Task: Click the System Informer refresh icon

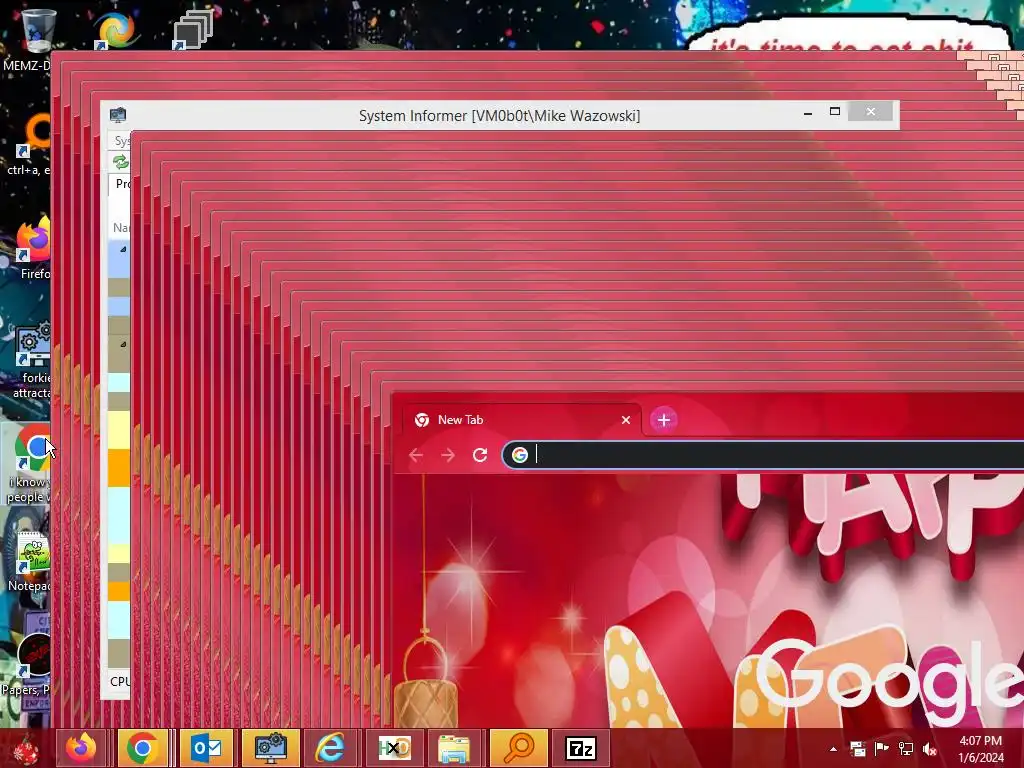Action: (x=120, y=161)
